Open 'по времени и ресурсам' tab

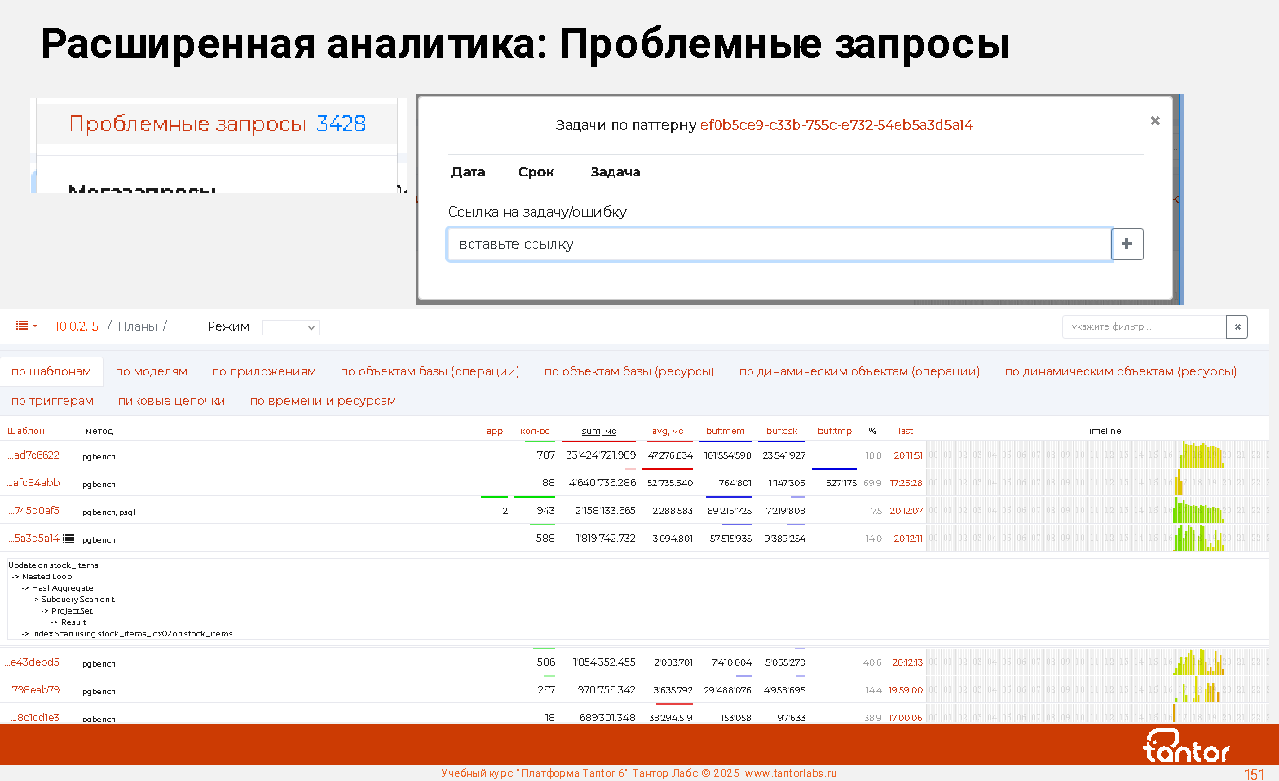pos(323,401)
